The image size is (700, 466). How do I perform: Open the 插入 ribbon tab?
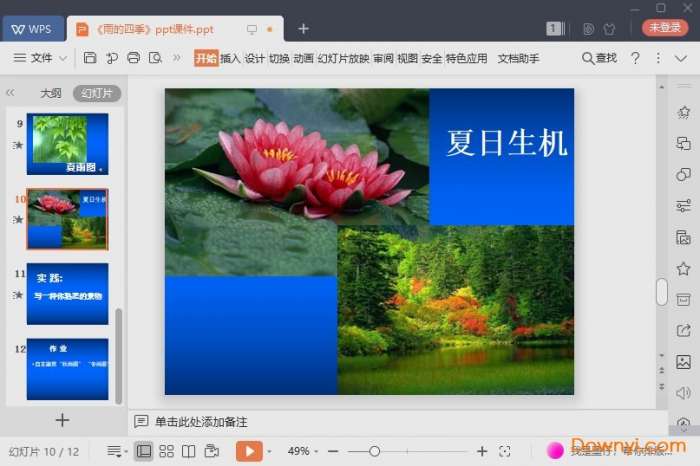click(230, 58)
